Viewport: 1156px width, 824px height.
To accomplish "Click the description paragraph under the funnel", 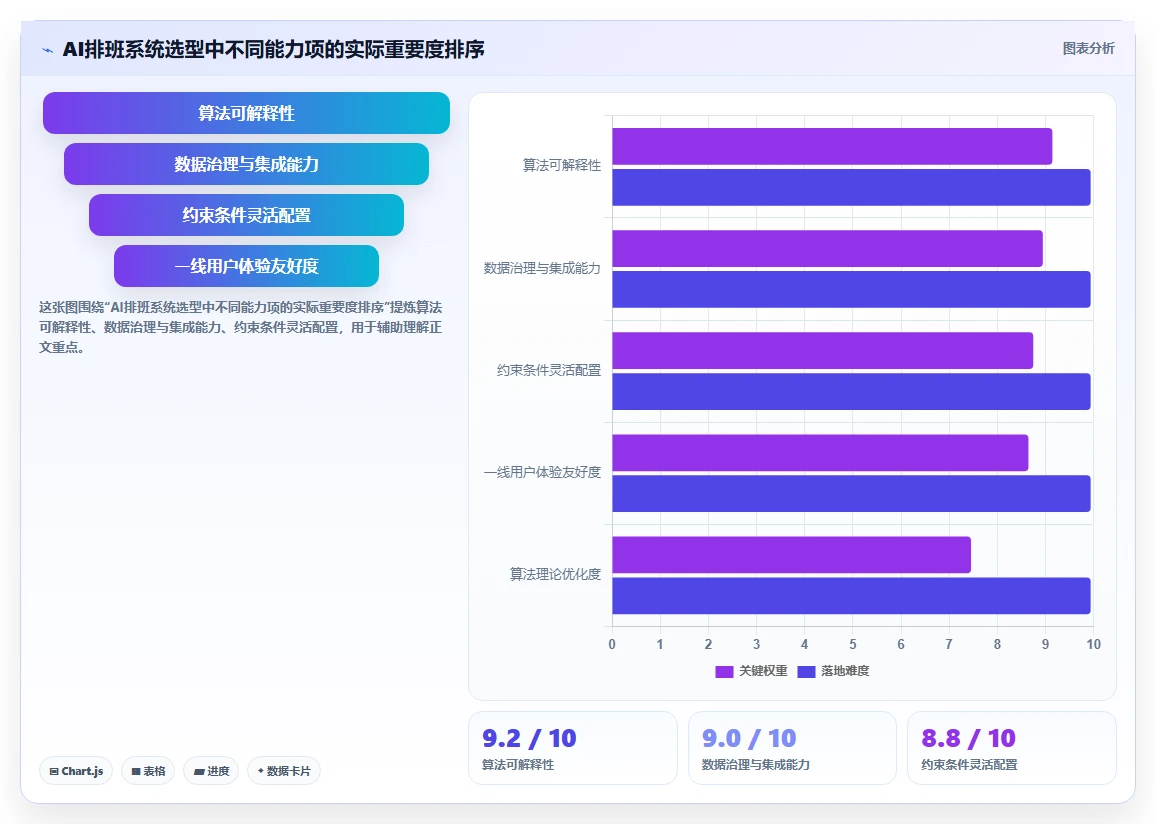I will click(x=240, y=327).
